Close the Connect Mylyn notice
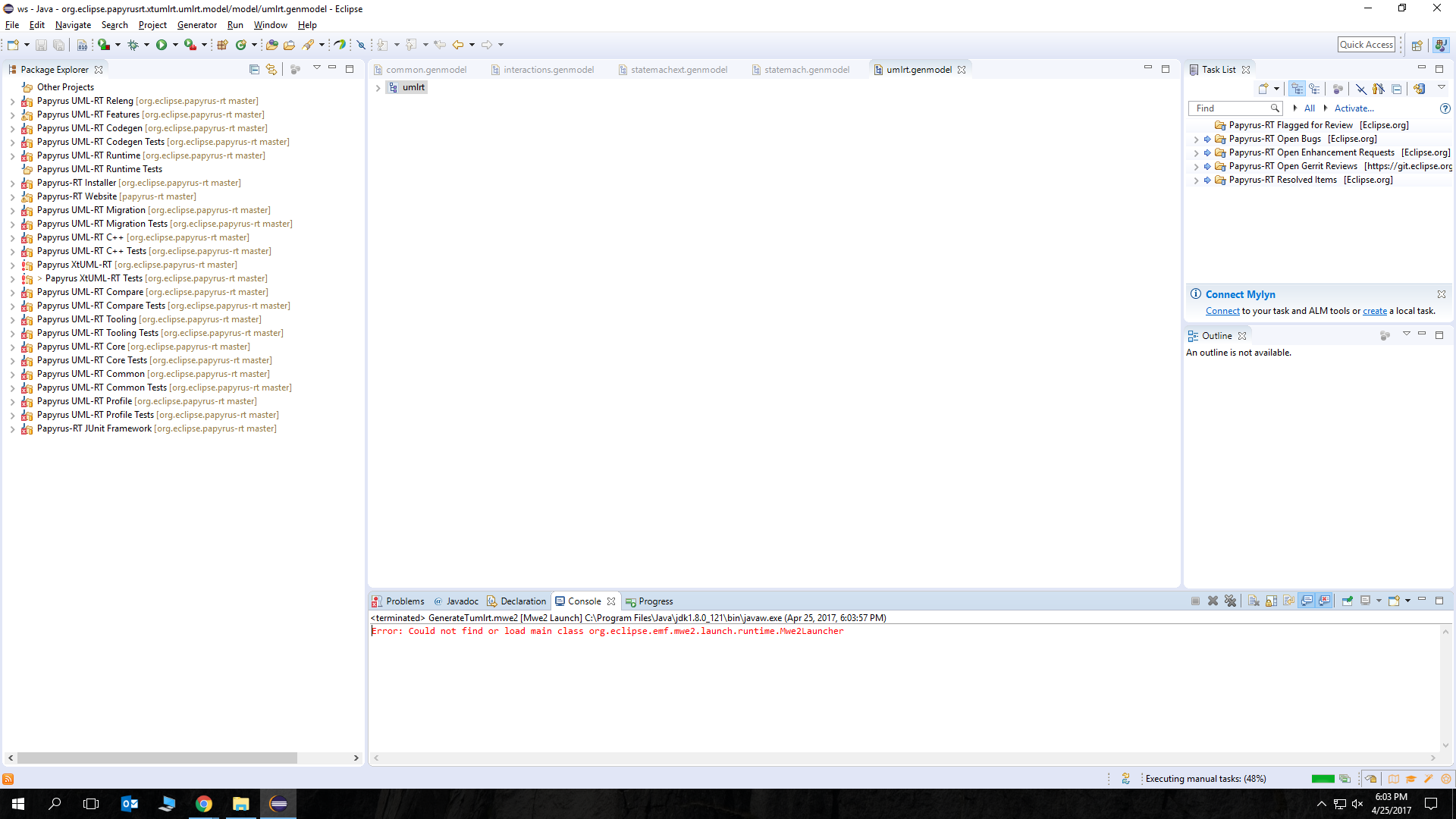This screenshot has width=1456, height=819. point(1441,294)
